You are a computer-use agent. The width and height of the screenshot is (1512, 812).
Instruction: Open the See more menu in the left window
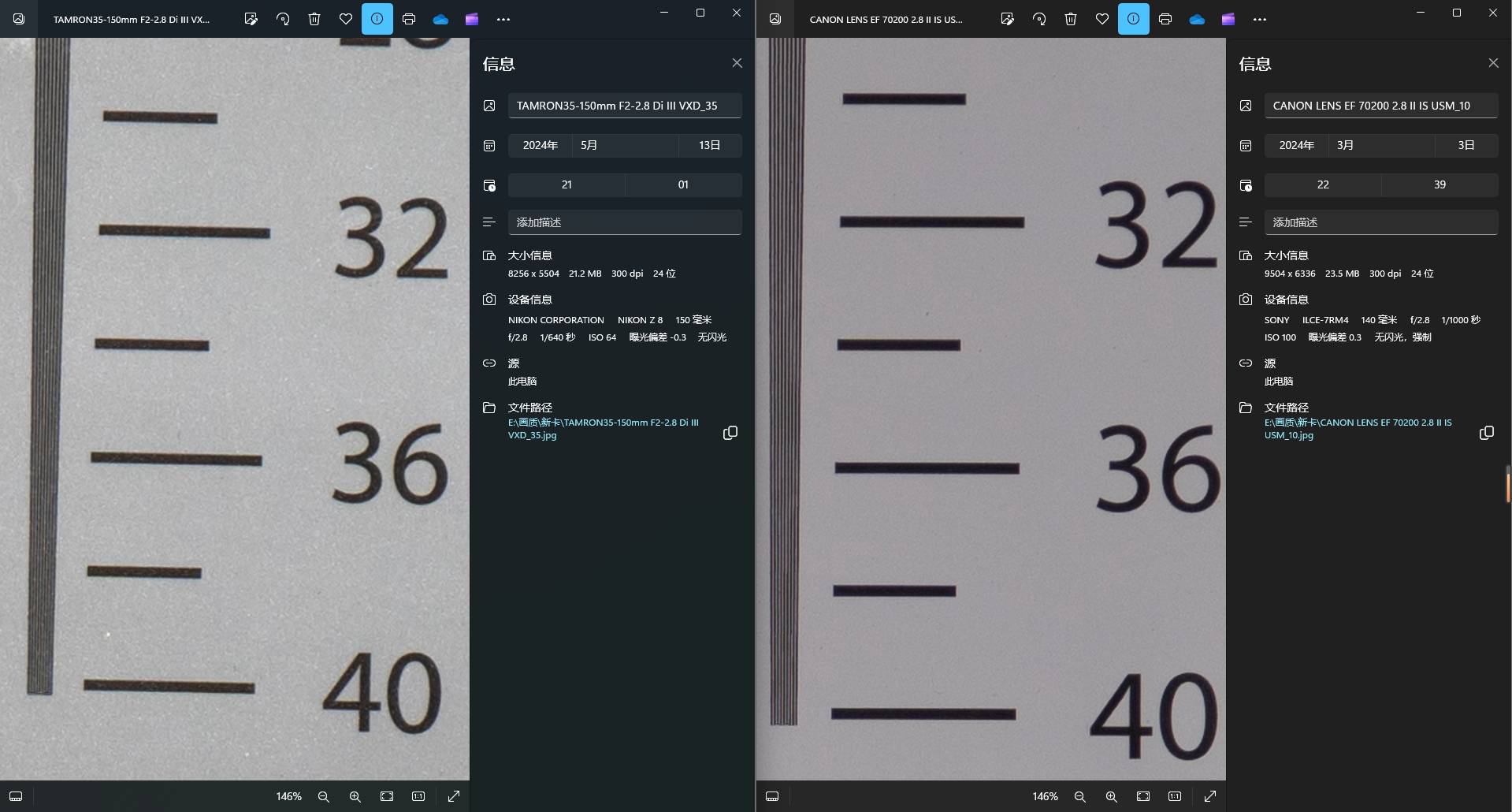tap(503, 19)
